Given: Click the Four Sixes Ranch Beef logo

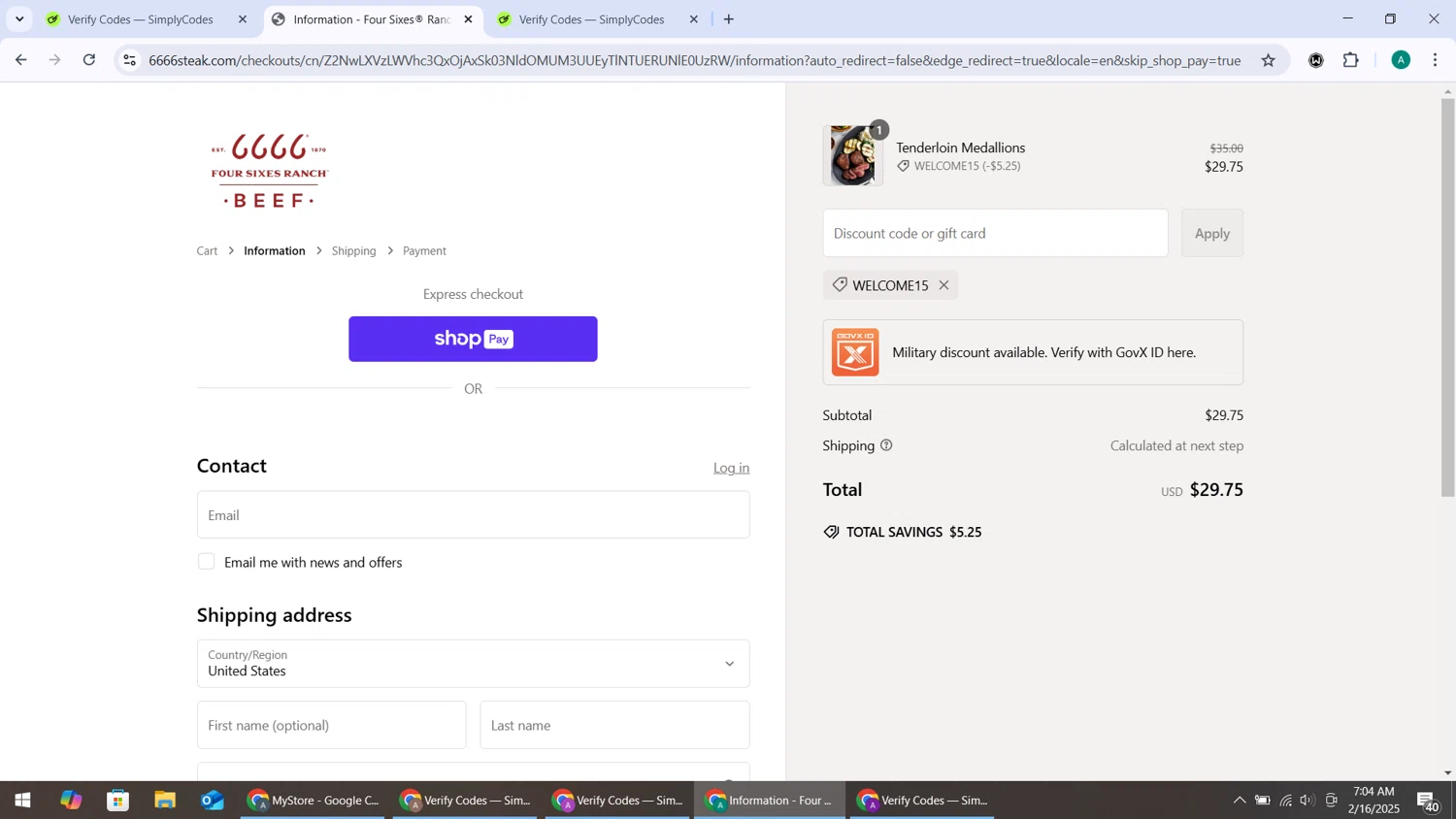Looking at the screenshot, I should click(x=270, y=171).
